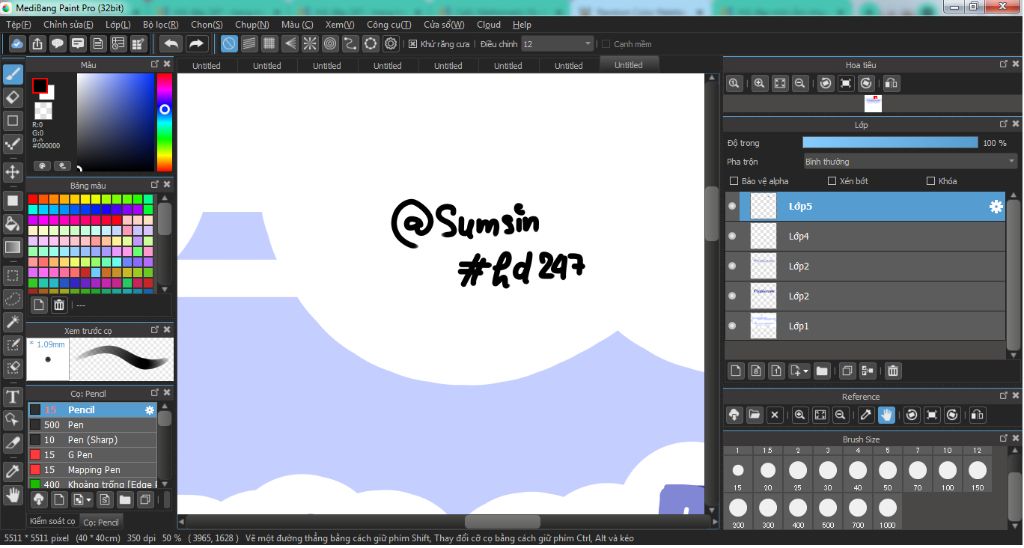Switch to the Kiểm soát cọ tab
The width and height of the screenshot is (1024, 548).
click(52, 521)
